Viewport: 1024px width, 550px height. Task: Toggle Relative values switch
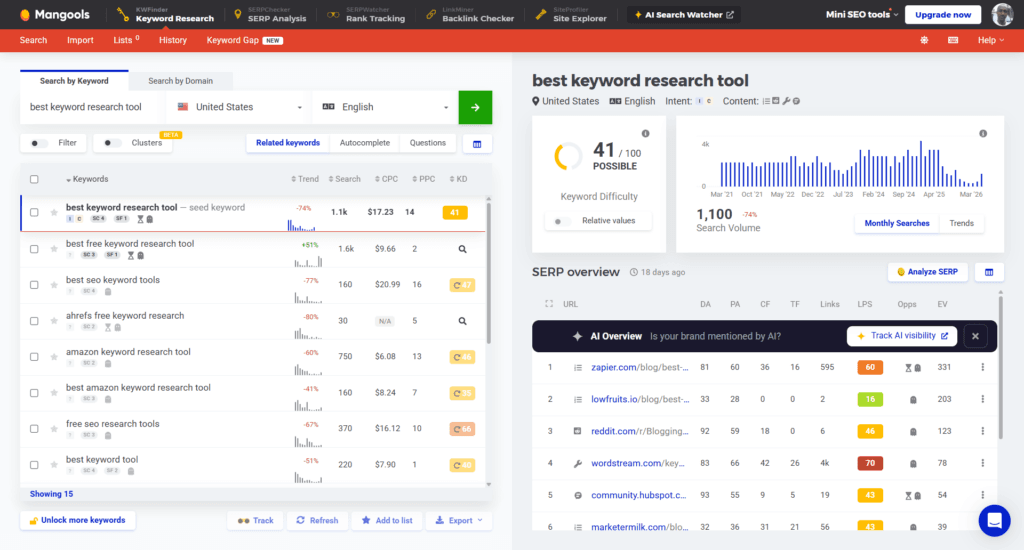(x=560, y=221)
